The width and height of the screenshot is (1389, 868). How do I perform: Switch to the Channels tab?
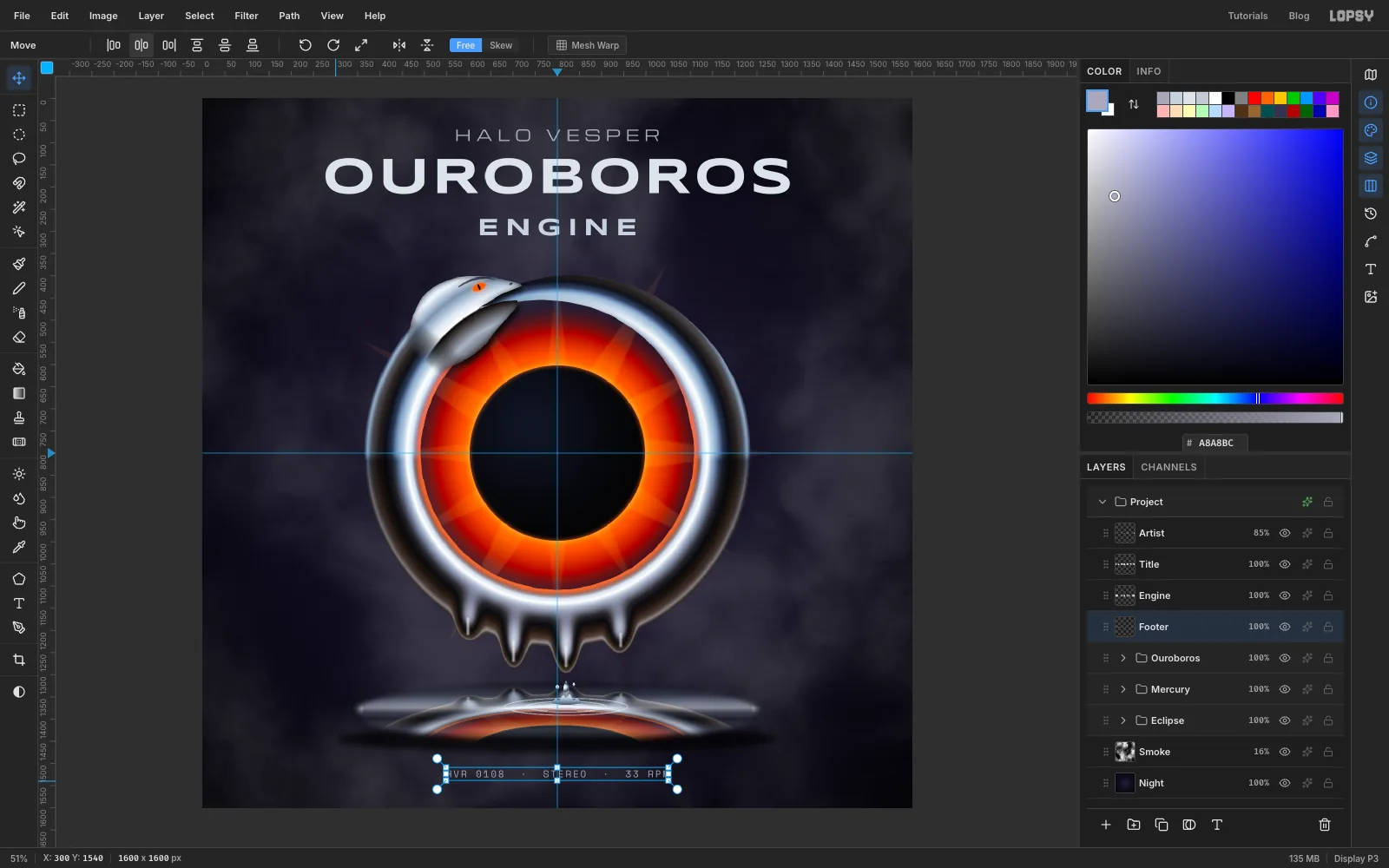click(1168, 467)
